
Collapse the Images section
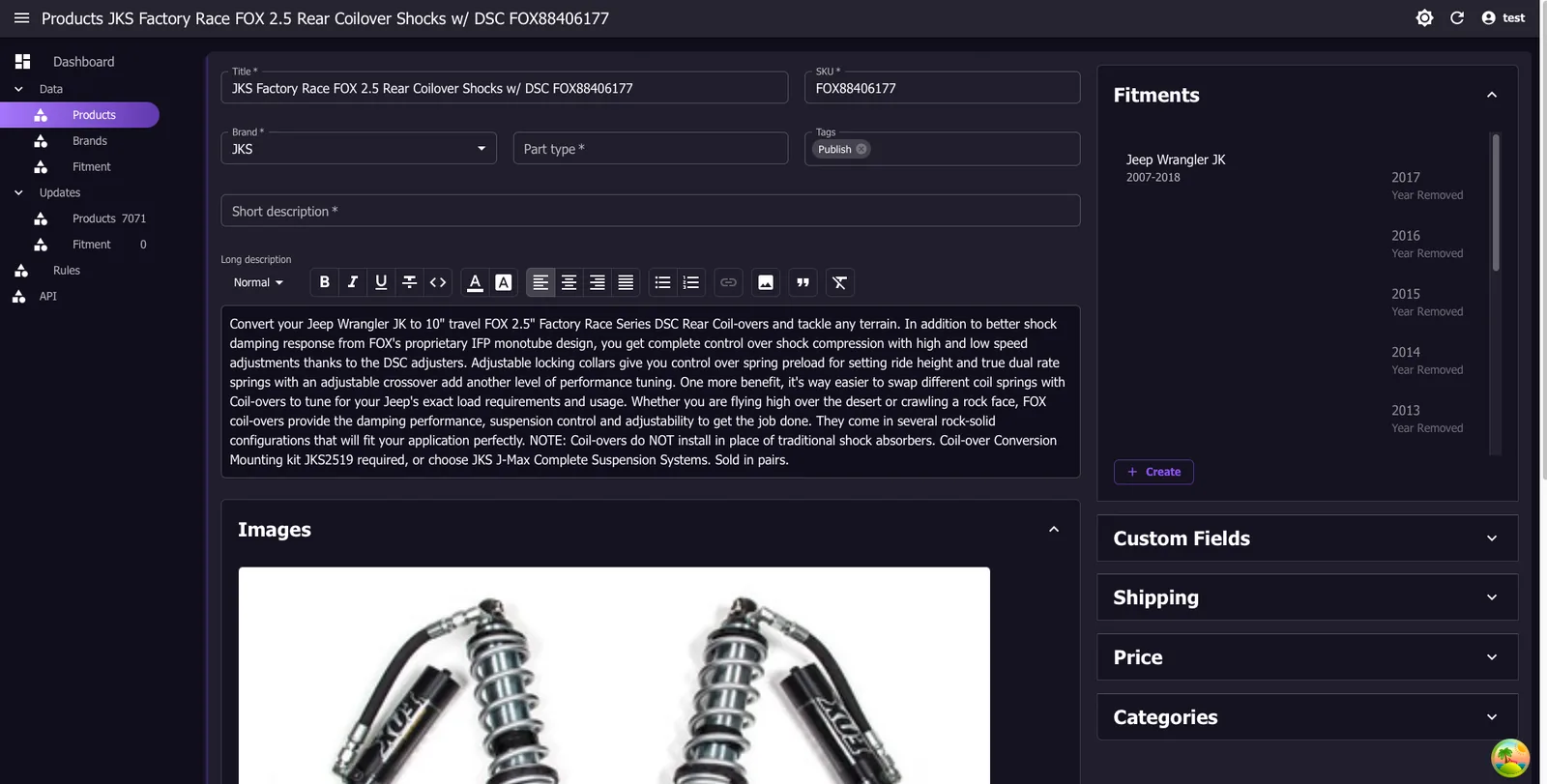click(x=1054, y=530)
